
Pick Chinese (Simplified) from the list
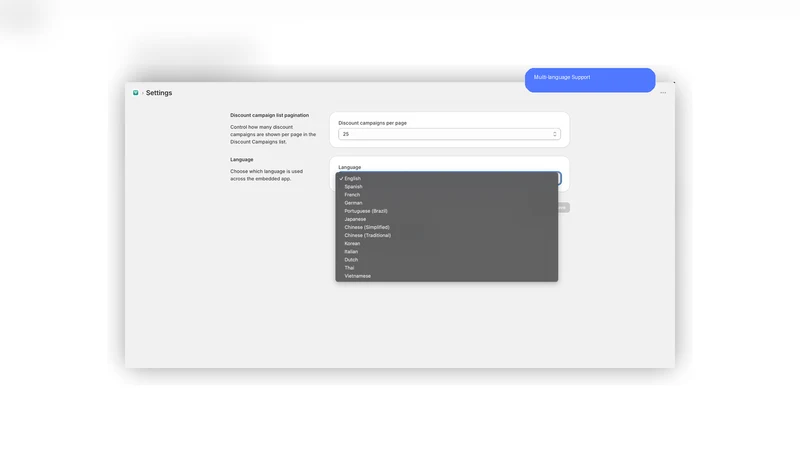[446, 228]
